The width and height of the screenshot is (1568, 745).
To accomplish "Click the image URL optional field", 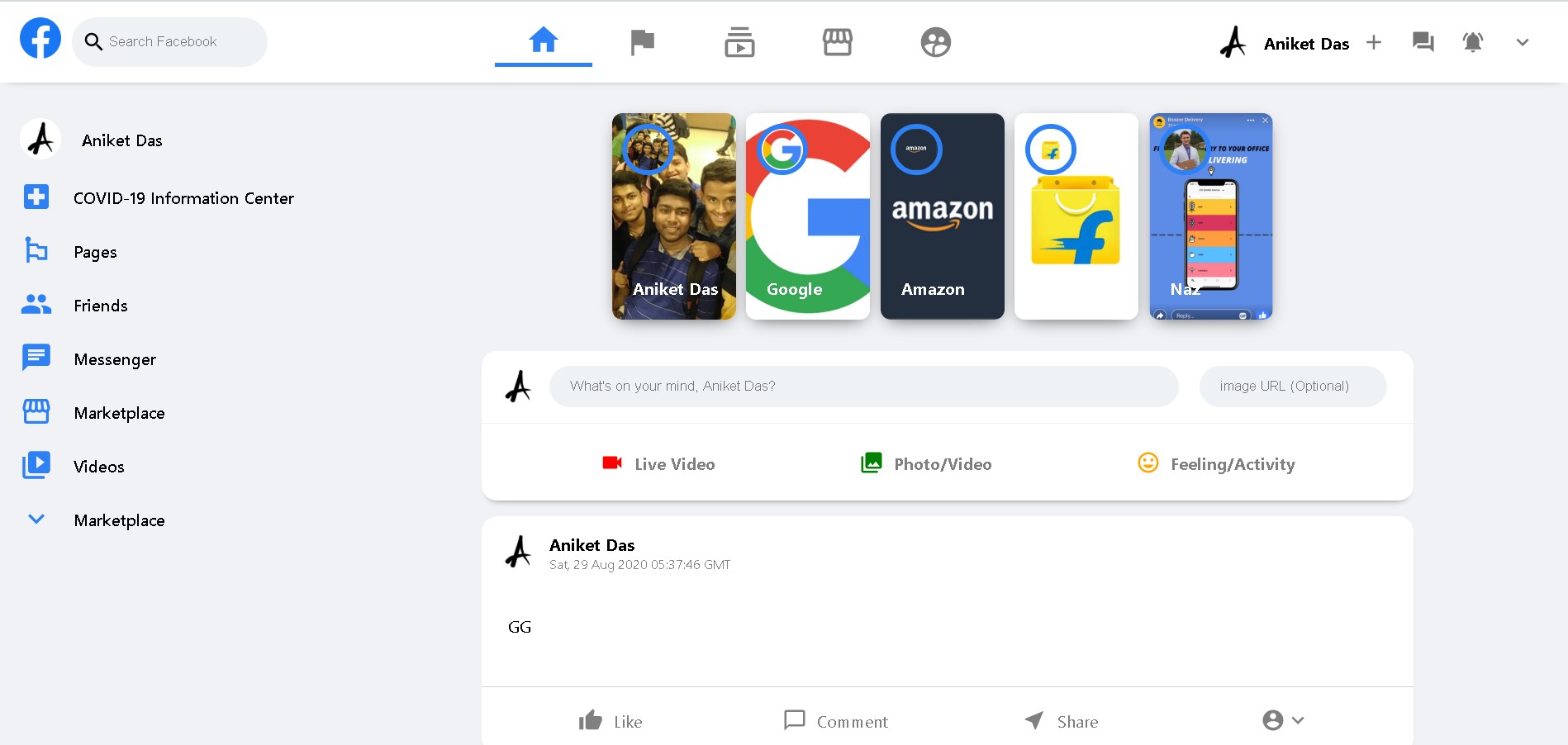I will (1293, 386).
